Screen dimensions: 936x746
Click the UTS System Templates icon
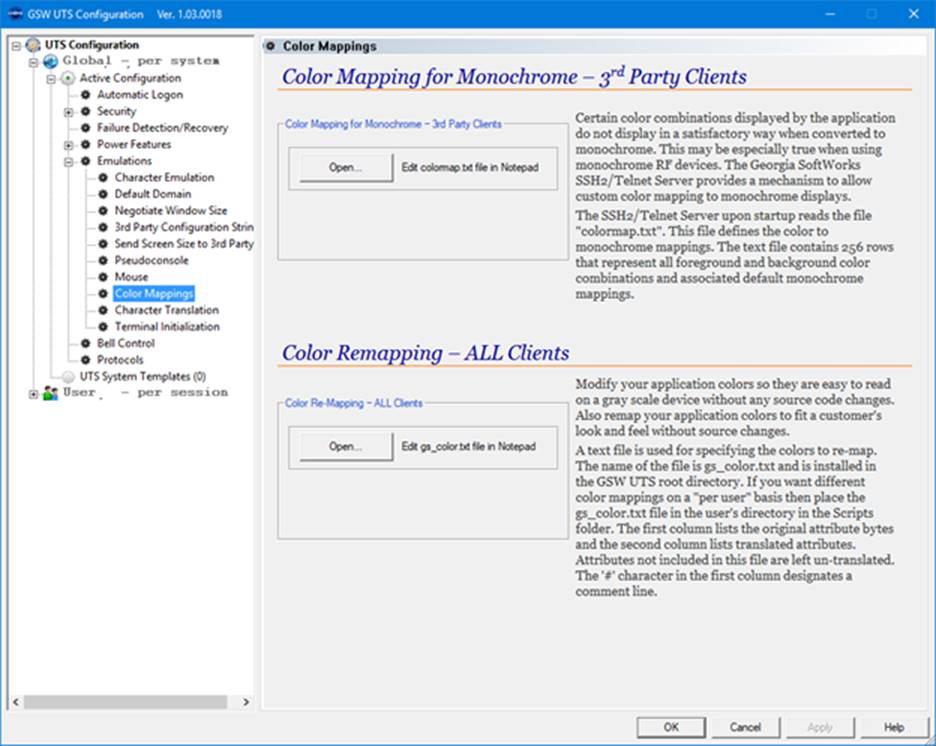[69, 377]
